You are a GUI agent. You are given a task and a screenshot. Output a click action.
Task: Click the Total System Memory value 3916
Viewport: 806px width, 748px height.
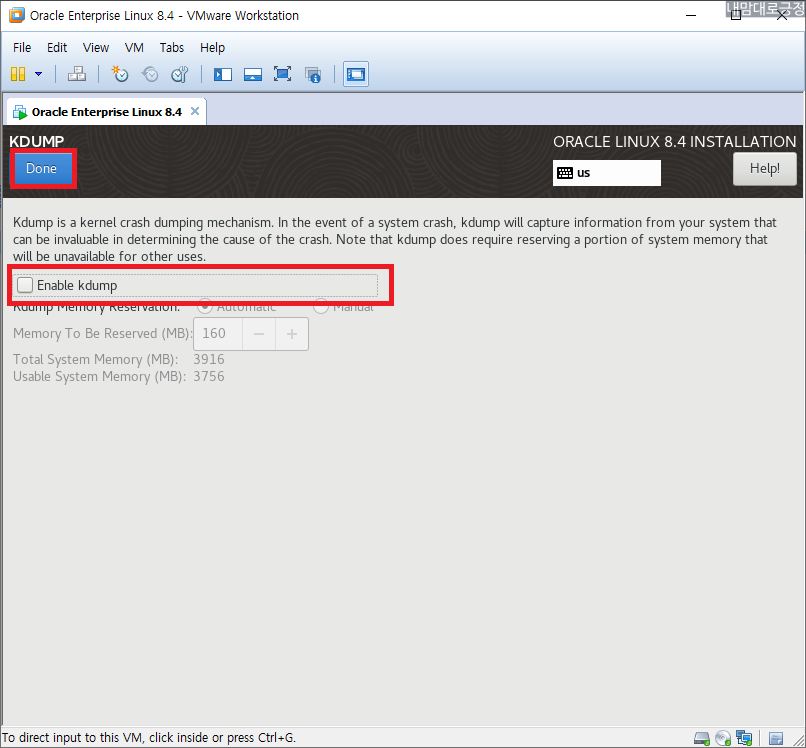(x=209, y=359)
